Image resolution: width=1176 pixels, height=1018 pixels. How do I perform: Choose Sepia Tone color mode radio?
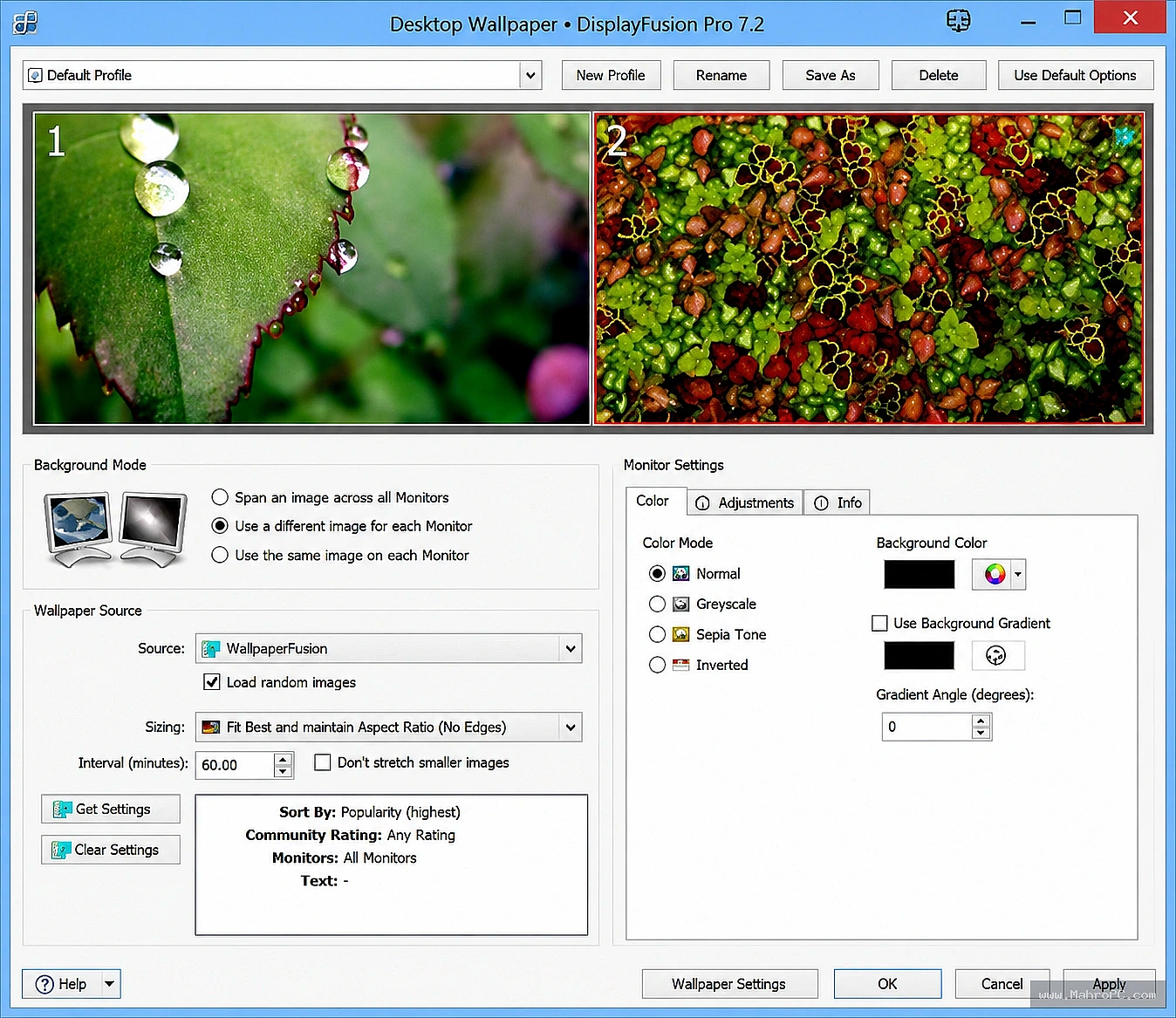click(x=658, y=634)
